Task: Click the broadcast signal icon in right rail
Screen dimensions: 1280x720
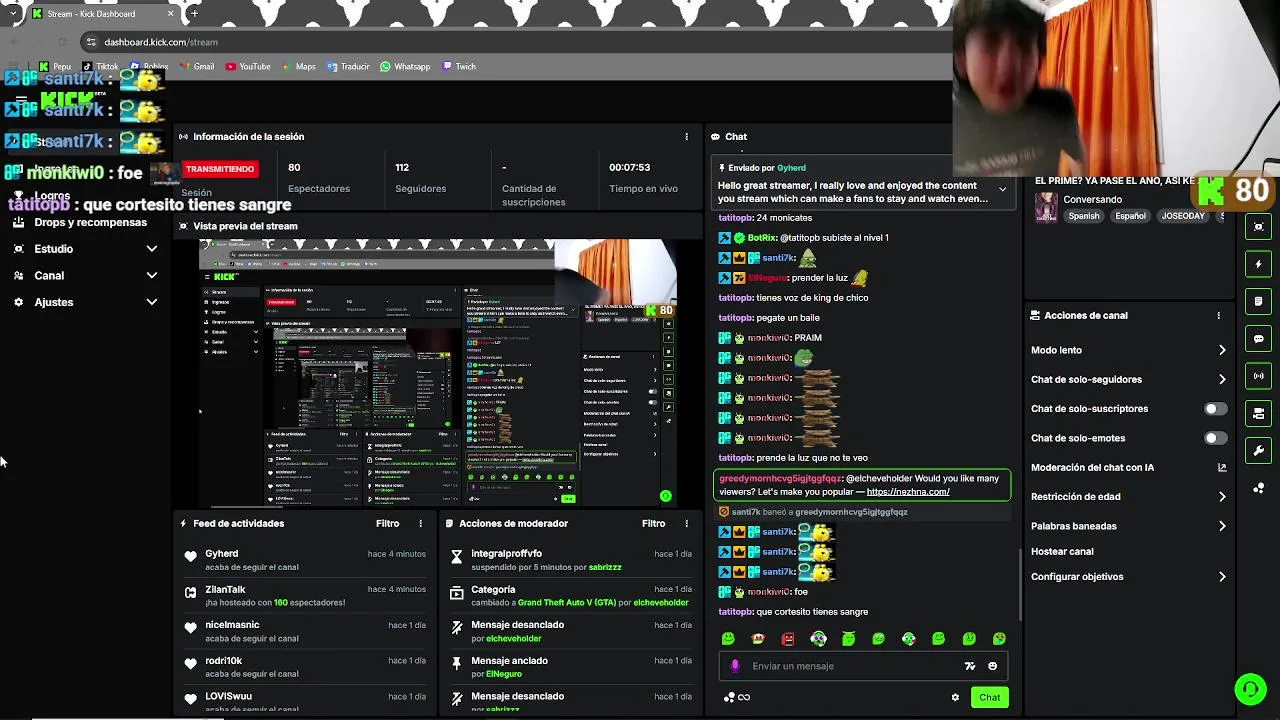Action: tap(1259, 376)
